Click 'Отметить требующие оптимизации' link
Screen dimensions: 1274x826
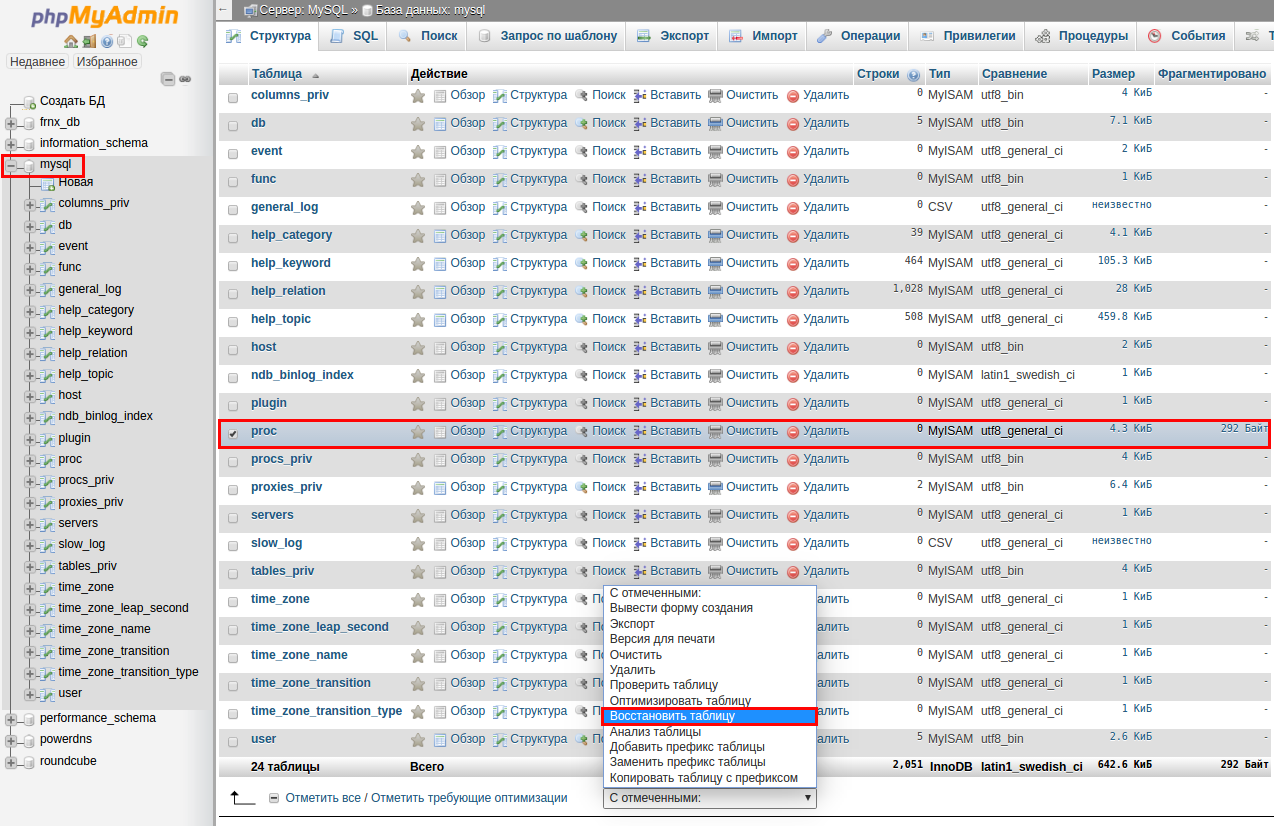pos(469,798)
